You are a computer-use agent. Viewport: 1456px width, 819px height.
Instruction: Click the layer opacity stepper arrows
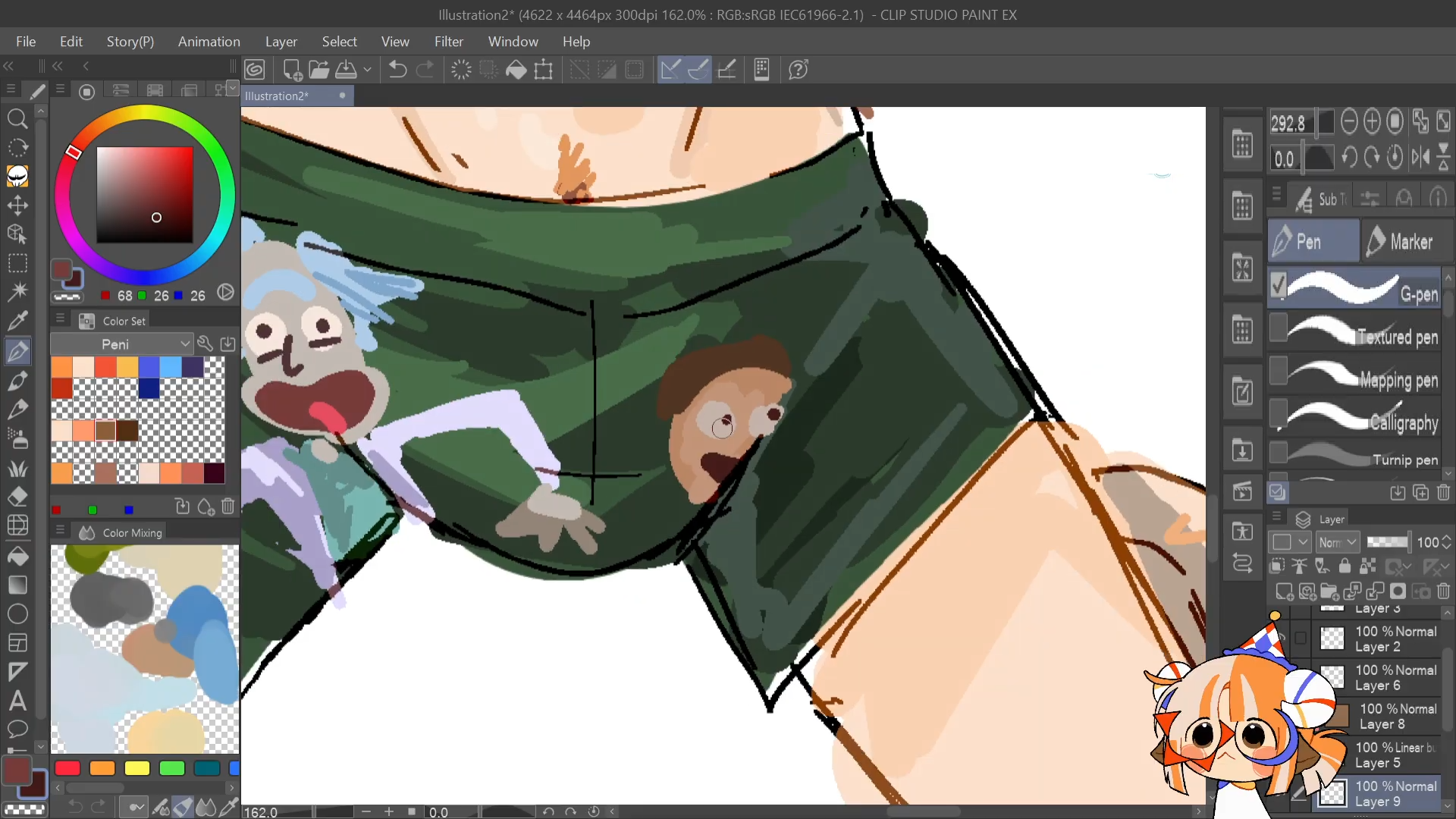coord(1447,542)
